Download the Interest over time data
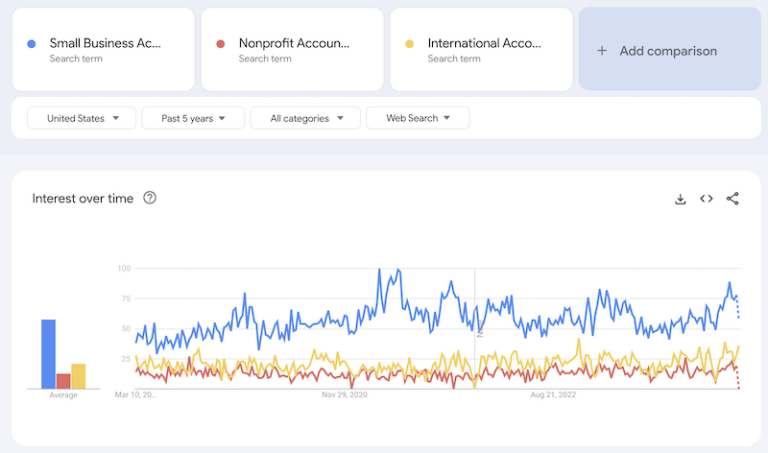The width and height of the screenshot is (768, 453). point(680,199)
